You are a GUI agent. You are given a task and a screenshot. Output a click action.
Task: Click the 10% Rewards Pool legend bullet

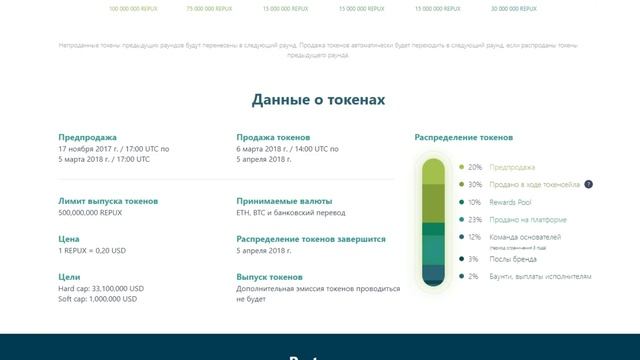(462, 202)
